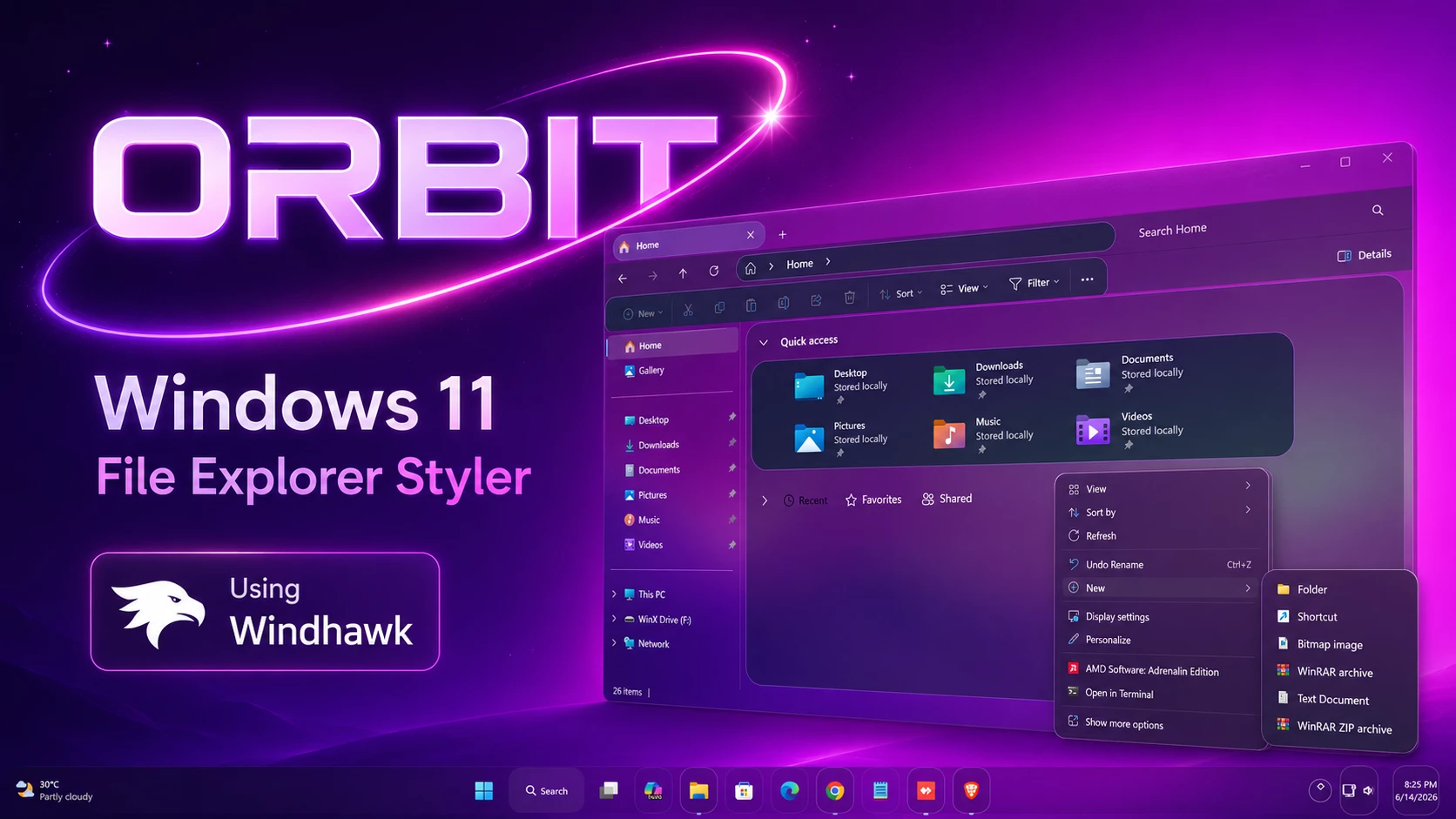Open the three-dots See more menu
Screen dimensions: 1456x819
click(1087, 279)
